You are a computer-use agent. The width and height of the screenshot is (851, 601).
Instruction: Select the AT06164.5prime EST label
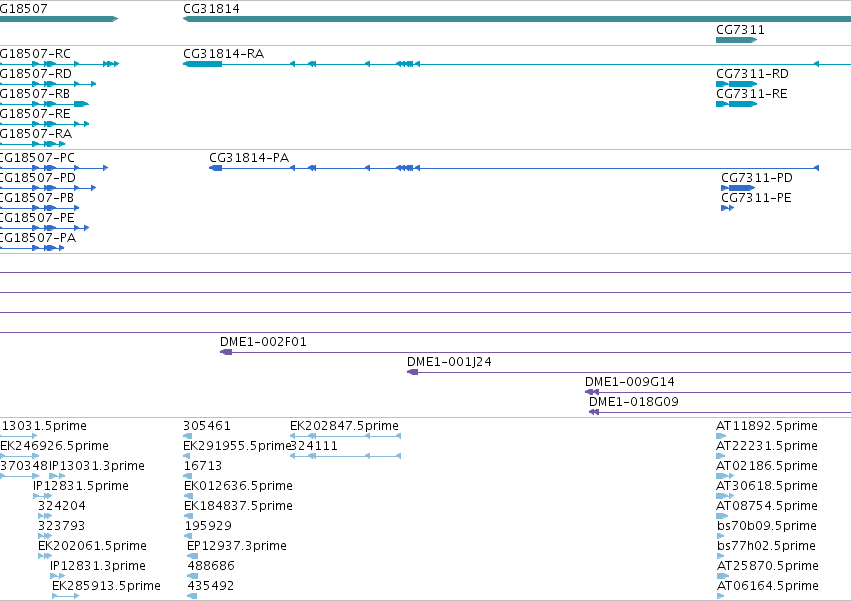(x=767, y=586)
